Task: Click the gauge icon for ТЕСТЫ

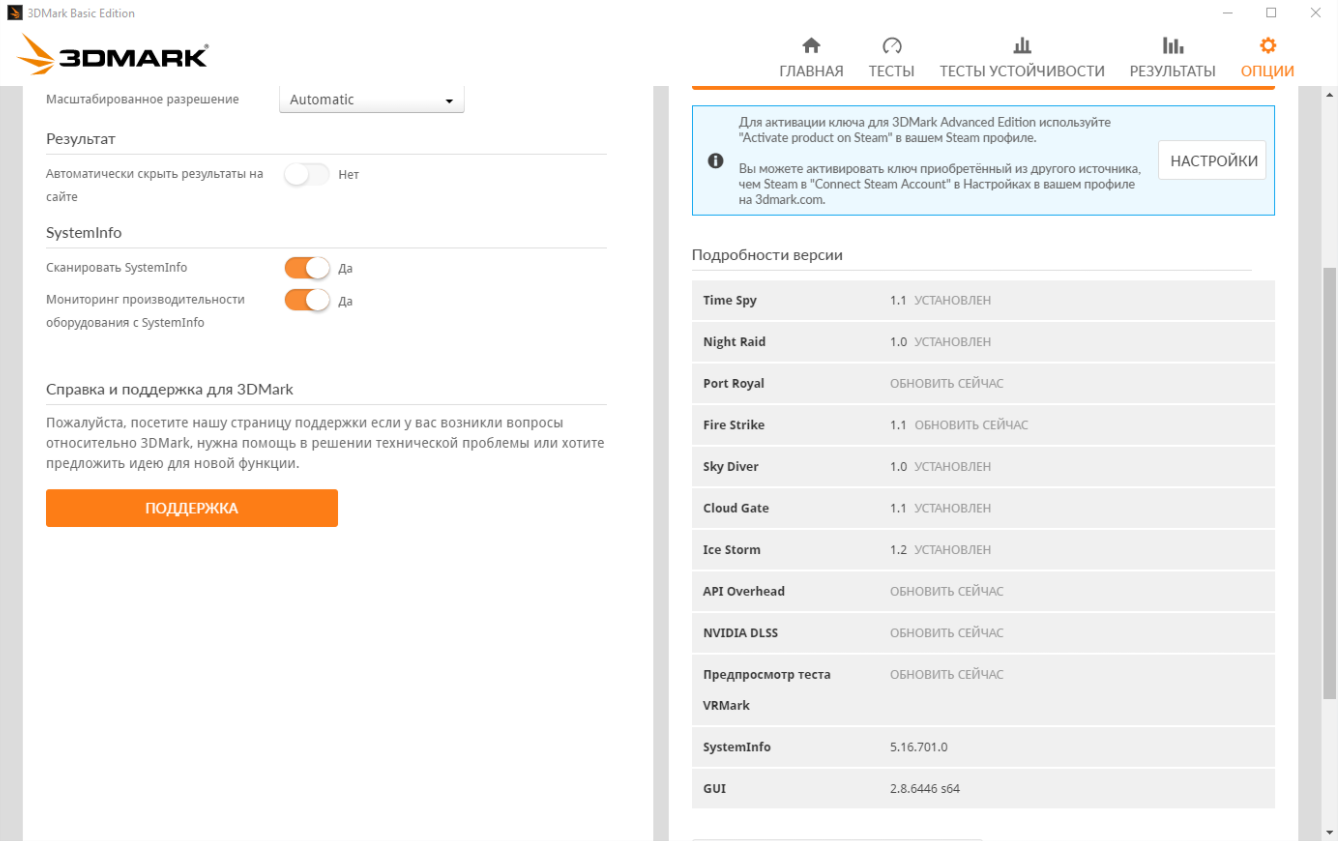Action: (x=892, y=46)
